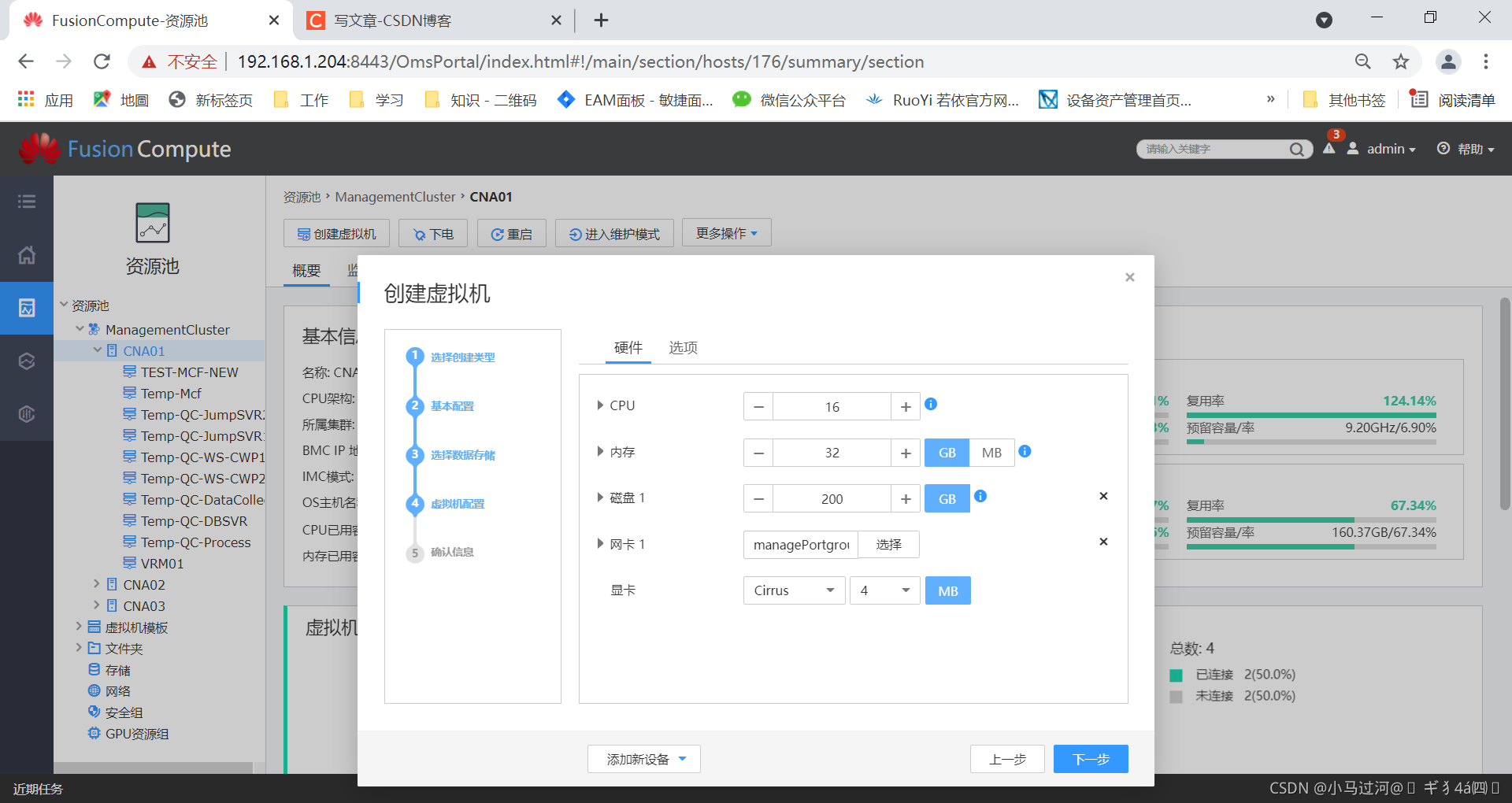Click the CPU count input field showing 16
Screen dimensions: 1512x803
[x=831, y=406]
